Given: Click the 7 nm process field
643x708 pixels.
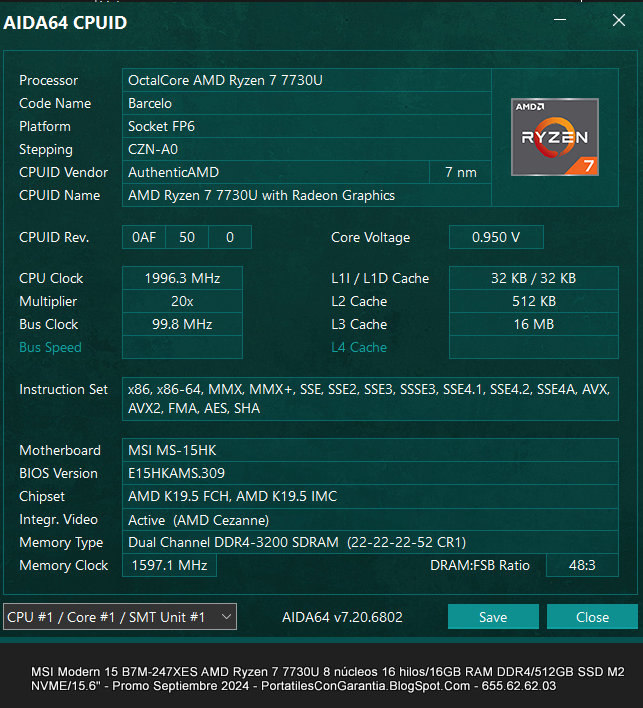Looking at the screenshot, I should pyautogui.click(x=460, y=172).
